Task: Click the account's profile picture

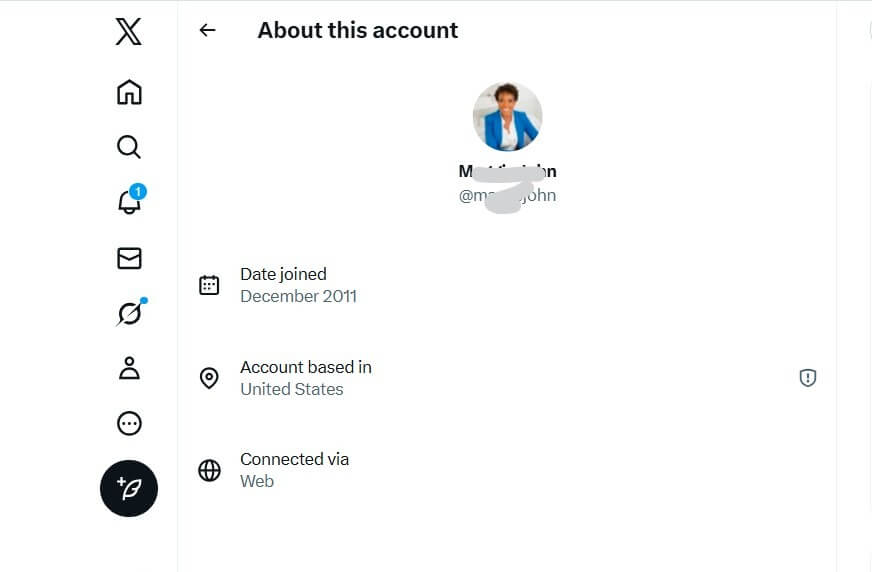Action: click(507, 117)
